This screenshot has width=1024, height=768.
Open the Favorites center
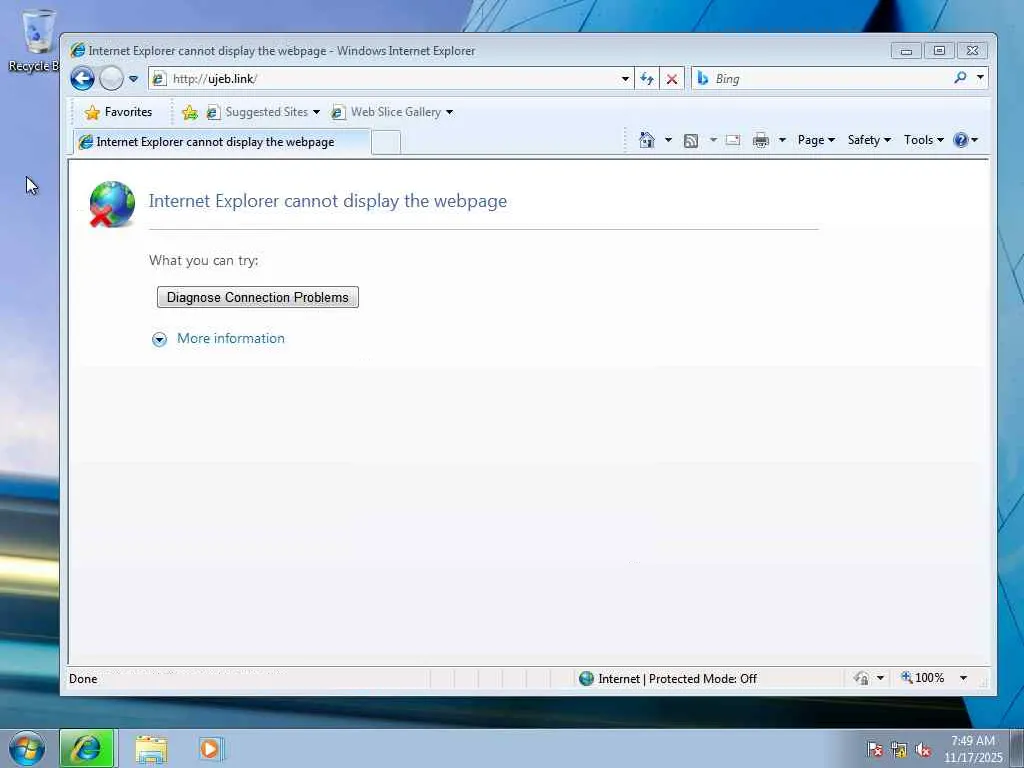(118, 112)
